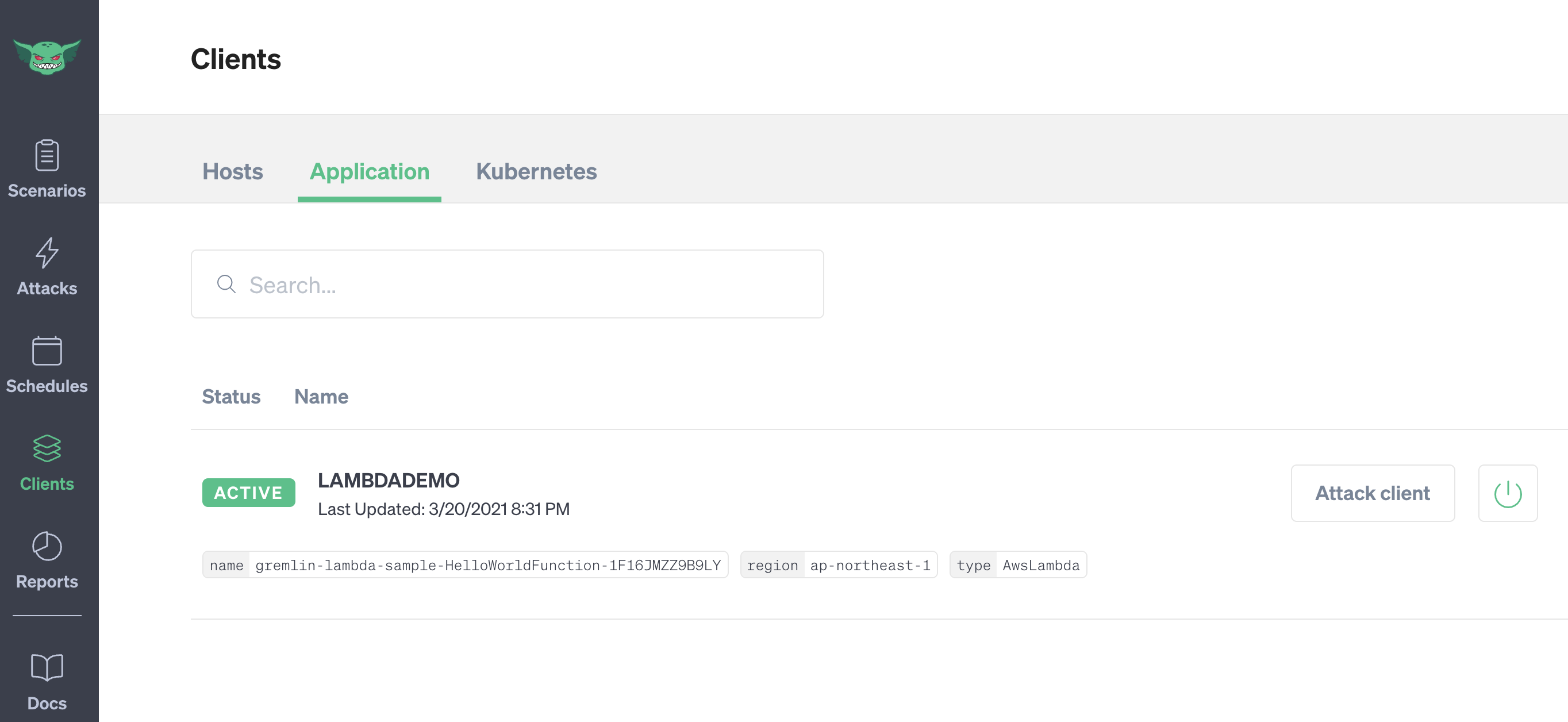Click the search magnifier icon
The height and width of the screenshot is (722, 1568).
[x=226, y=285]
